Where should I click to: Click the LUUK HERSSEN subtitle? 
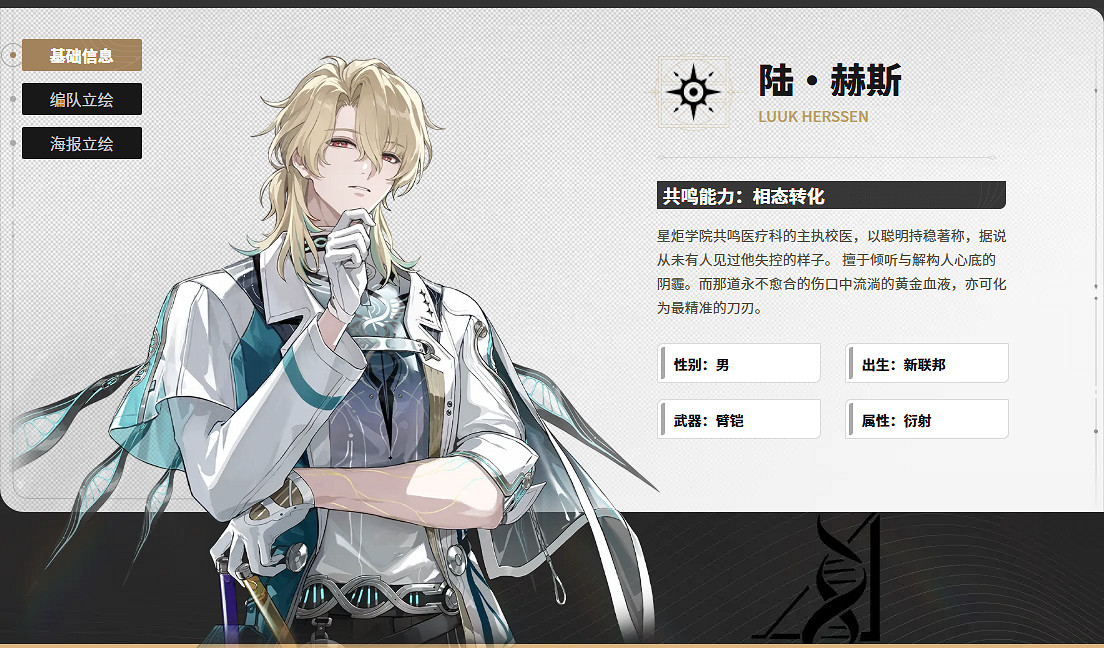tap(813, 117)
